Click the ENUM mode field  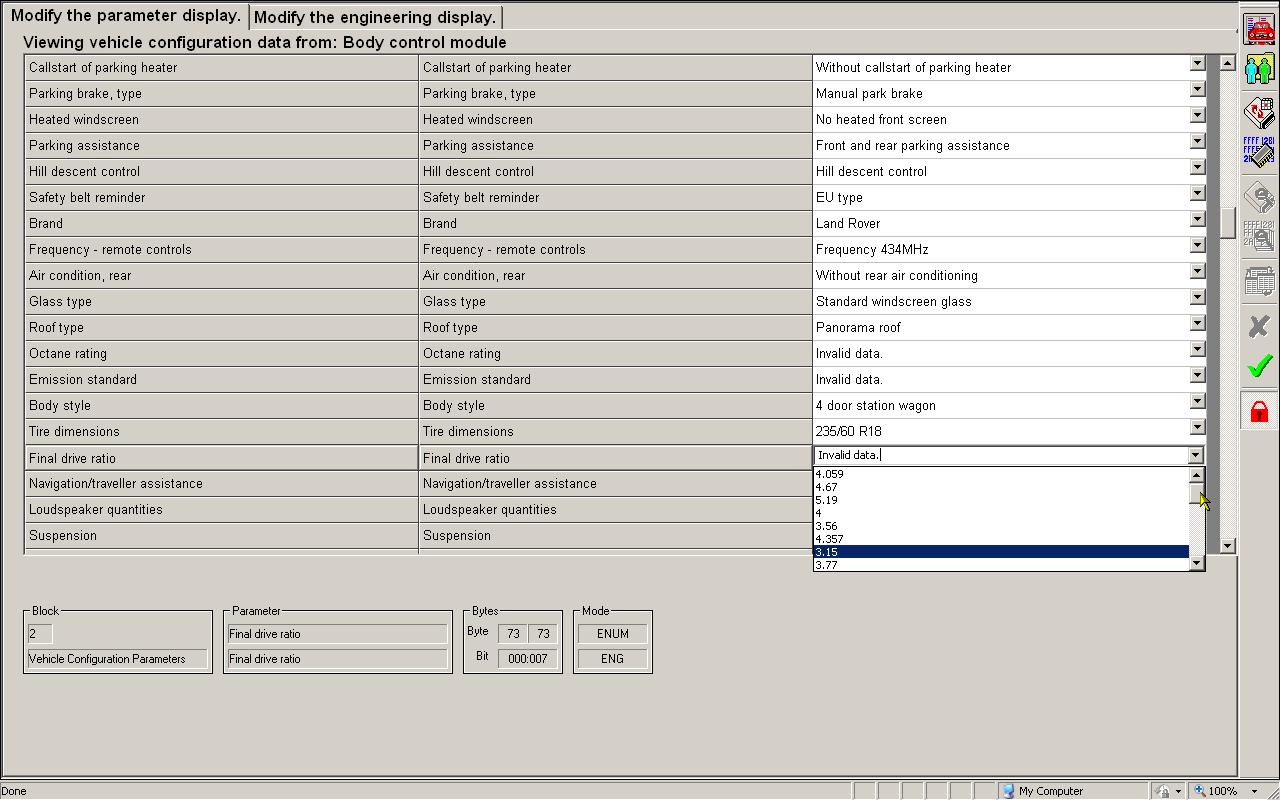point(612,634)
